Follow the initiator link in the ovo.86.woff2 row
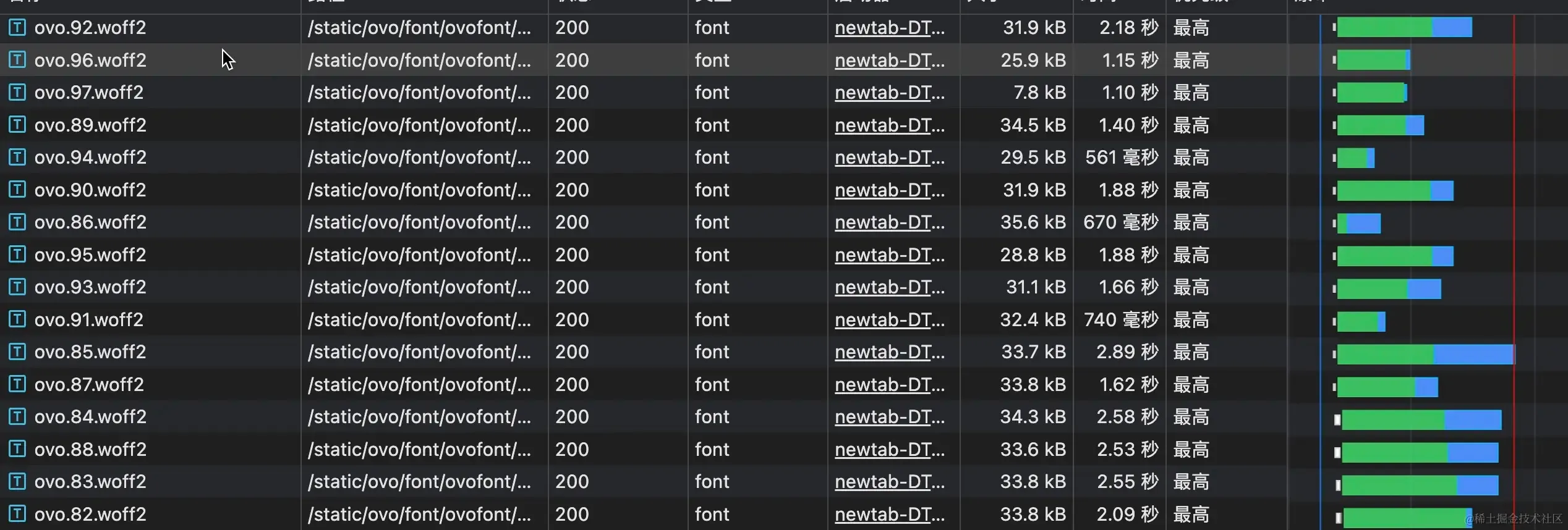Screen dimensions: 1568x530 (x=890, y=222)
